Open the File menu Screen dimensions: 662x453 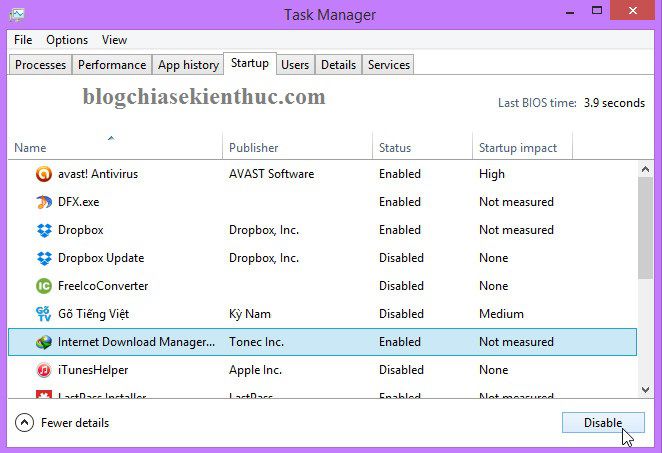pyautogui.click(x=23, y=40)
